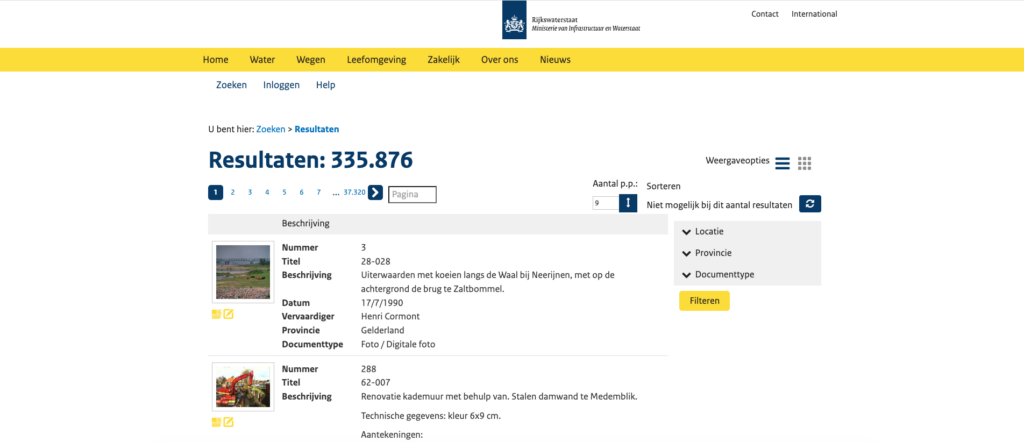Click text Technische gegevens: kleur 6x9 cm.

point(431,416)
